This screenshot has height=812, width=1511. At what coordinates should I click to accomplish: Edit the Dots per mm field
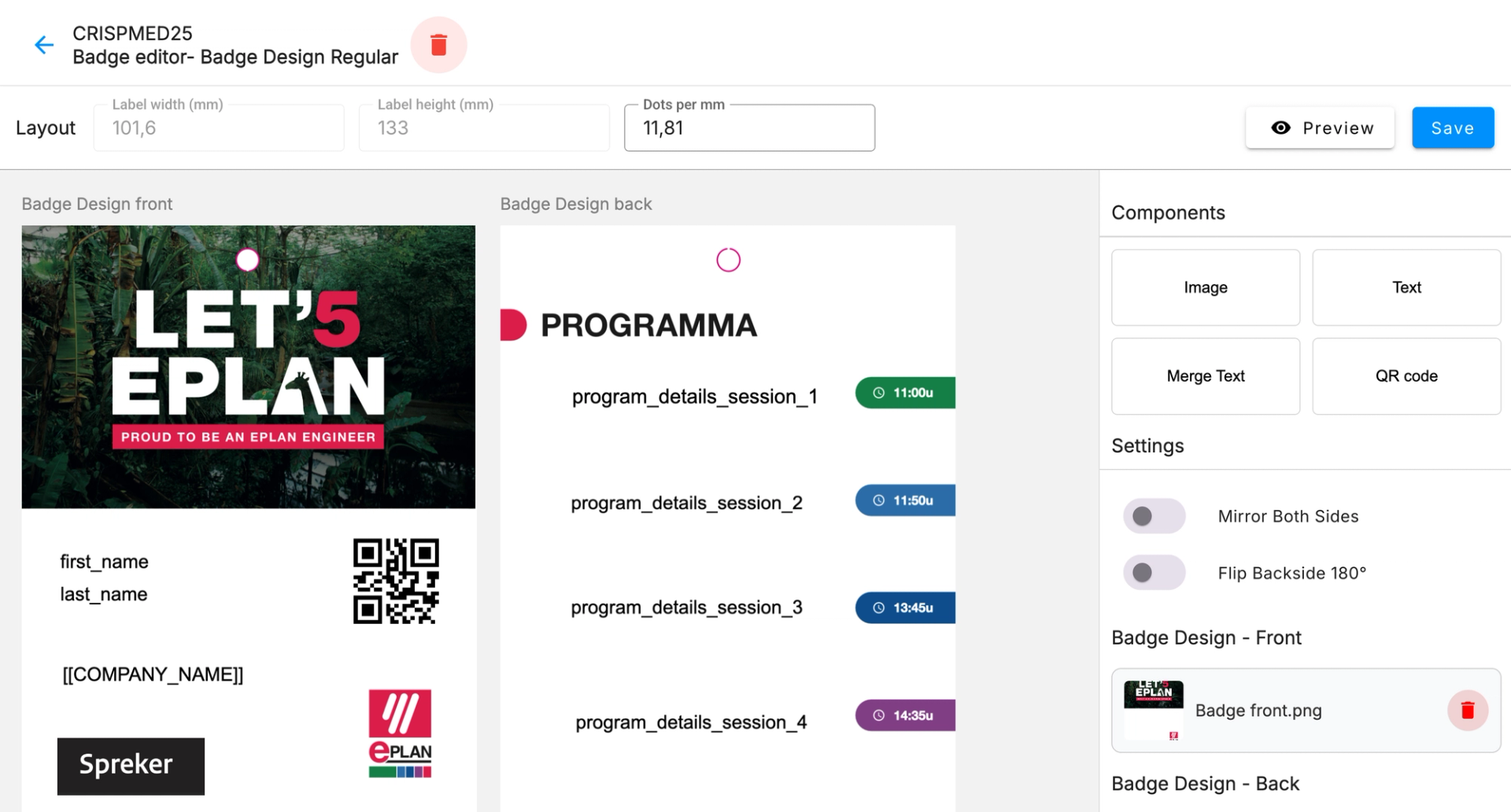749,127
